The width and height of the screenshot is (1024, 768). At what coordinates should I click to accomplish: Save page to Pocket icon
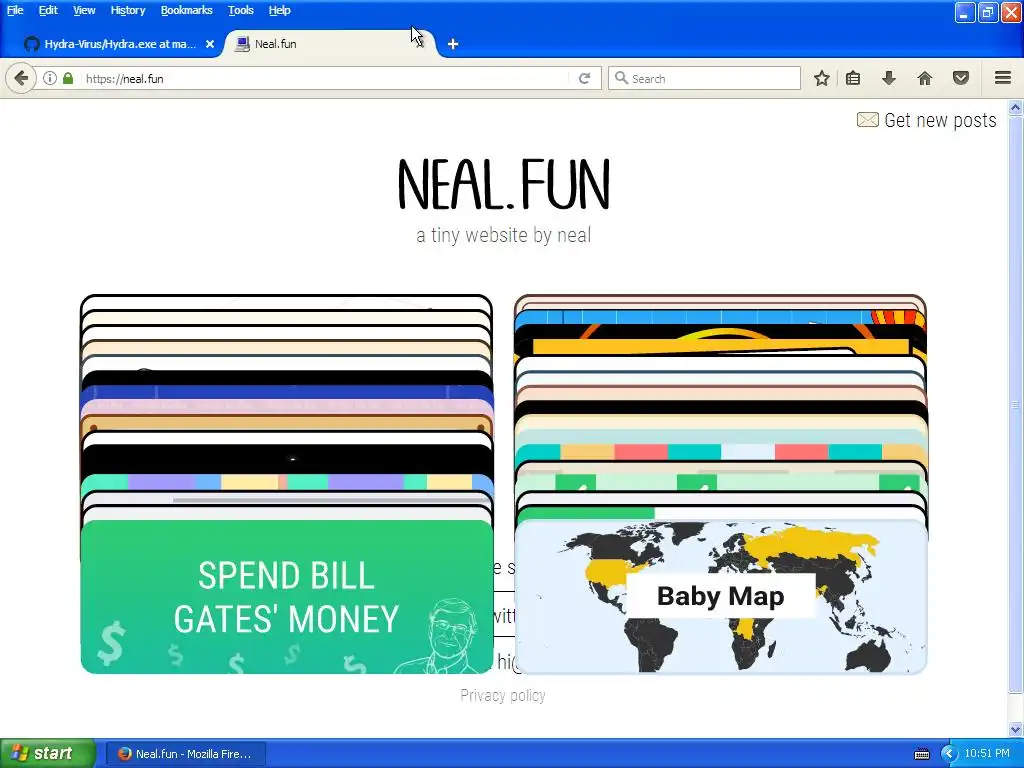pos(961,78)
